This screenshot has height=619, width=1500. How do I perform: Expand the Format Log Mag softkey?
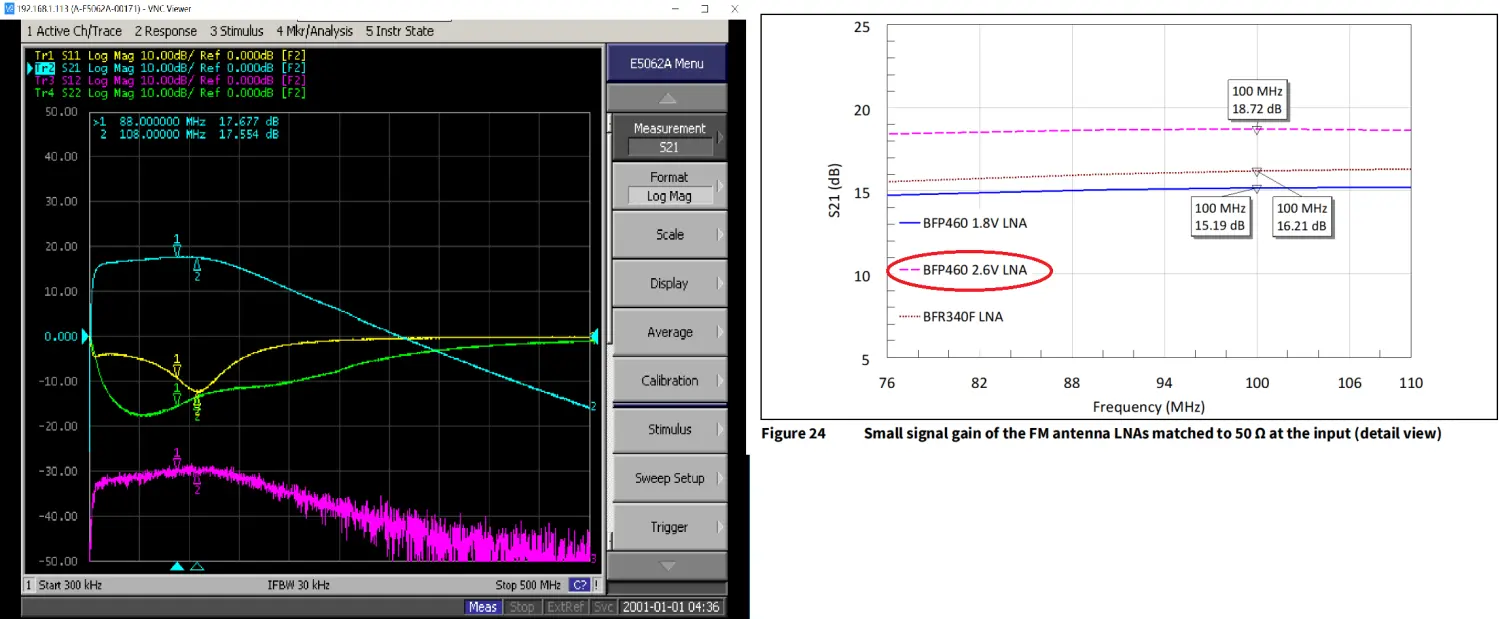pos(669,186)
